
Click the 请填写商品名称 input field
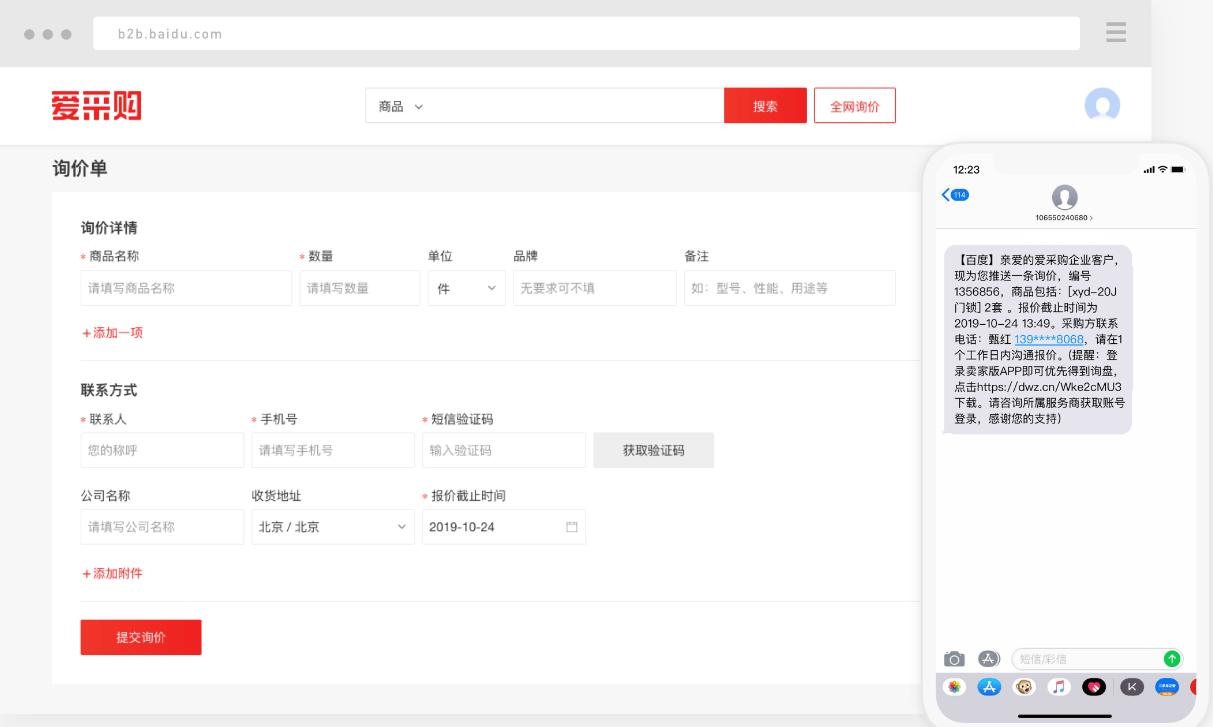[x=186, y=288]
